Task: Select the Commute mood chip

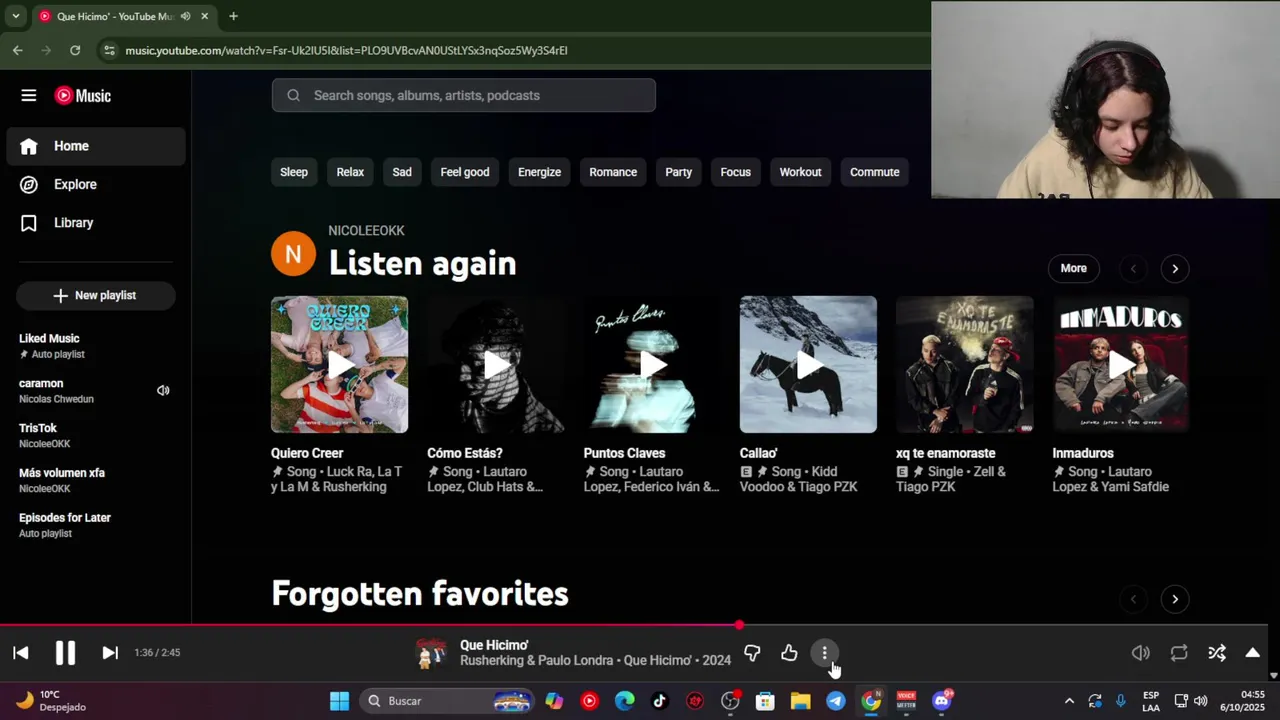Action: tap(875, 172)
